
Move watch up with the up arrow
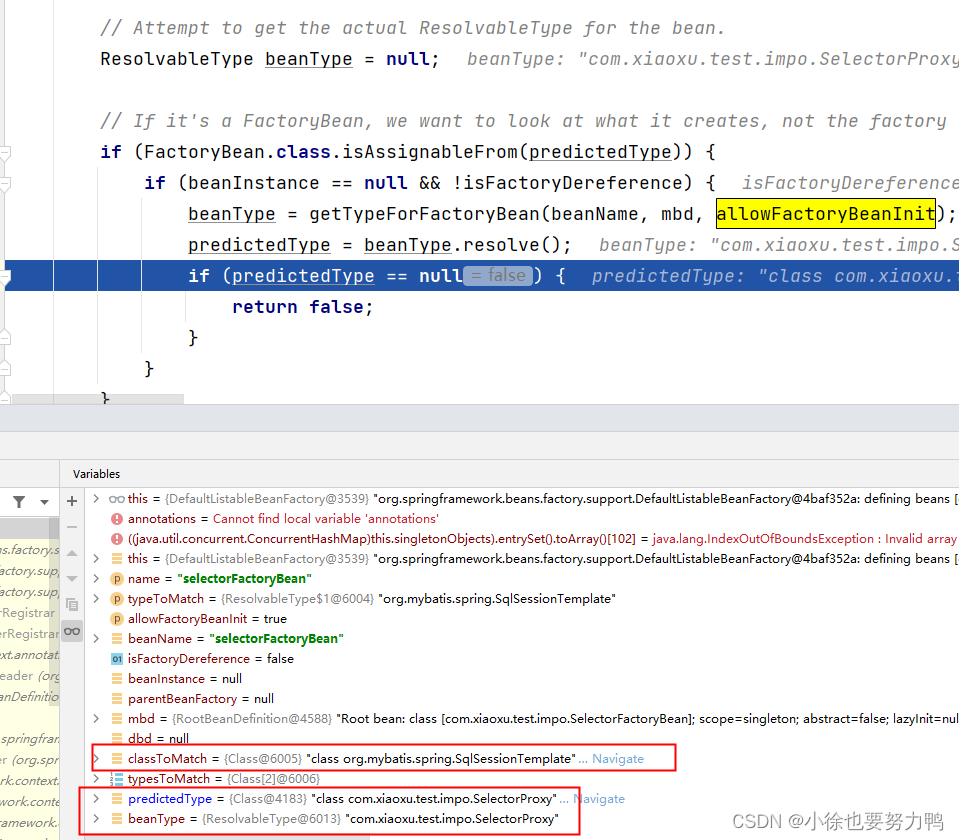(x=72, y=553)
